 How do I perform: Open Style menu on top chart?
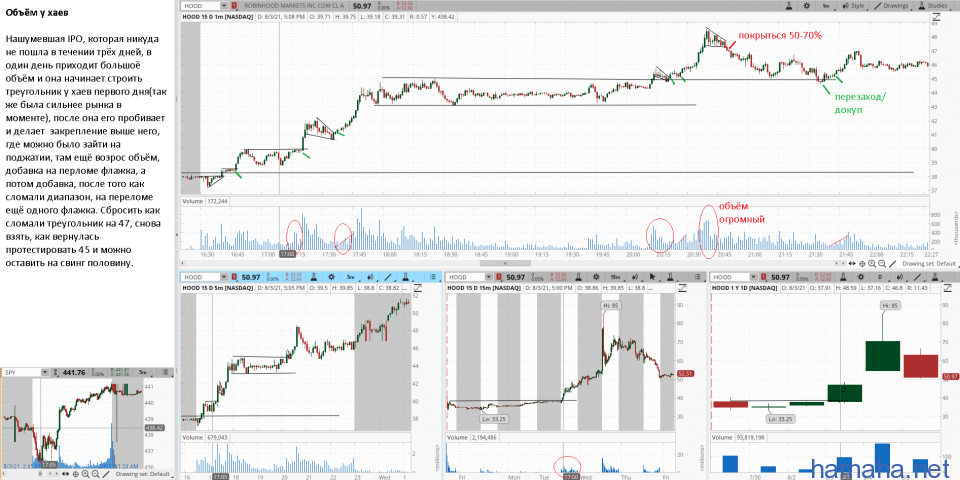(x=853, y=6)
